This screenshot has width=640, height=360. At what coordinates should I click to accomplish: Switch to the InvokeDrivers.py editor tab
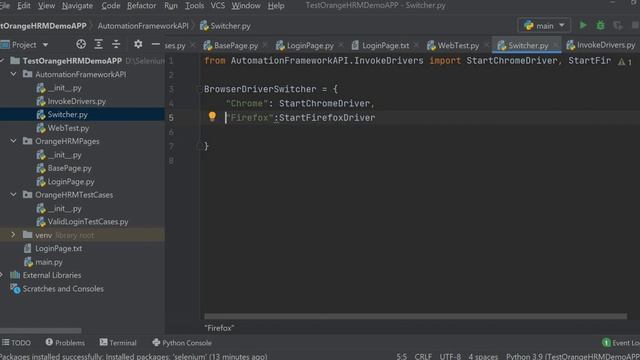click(x=601, y=45)
